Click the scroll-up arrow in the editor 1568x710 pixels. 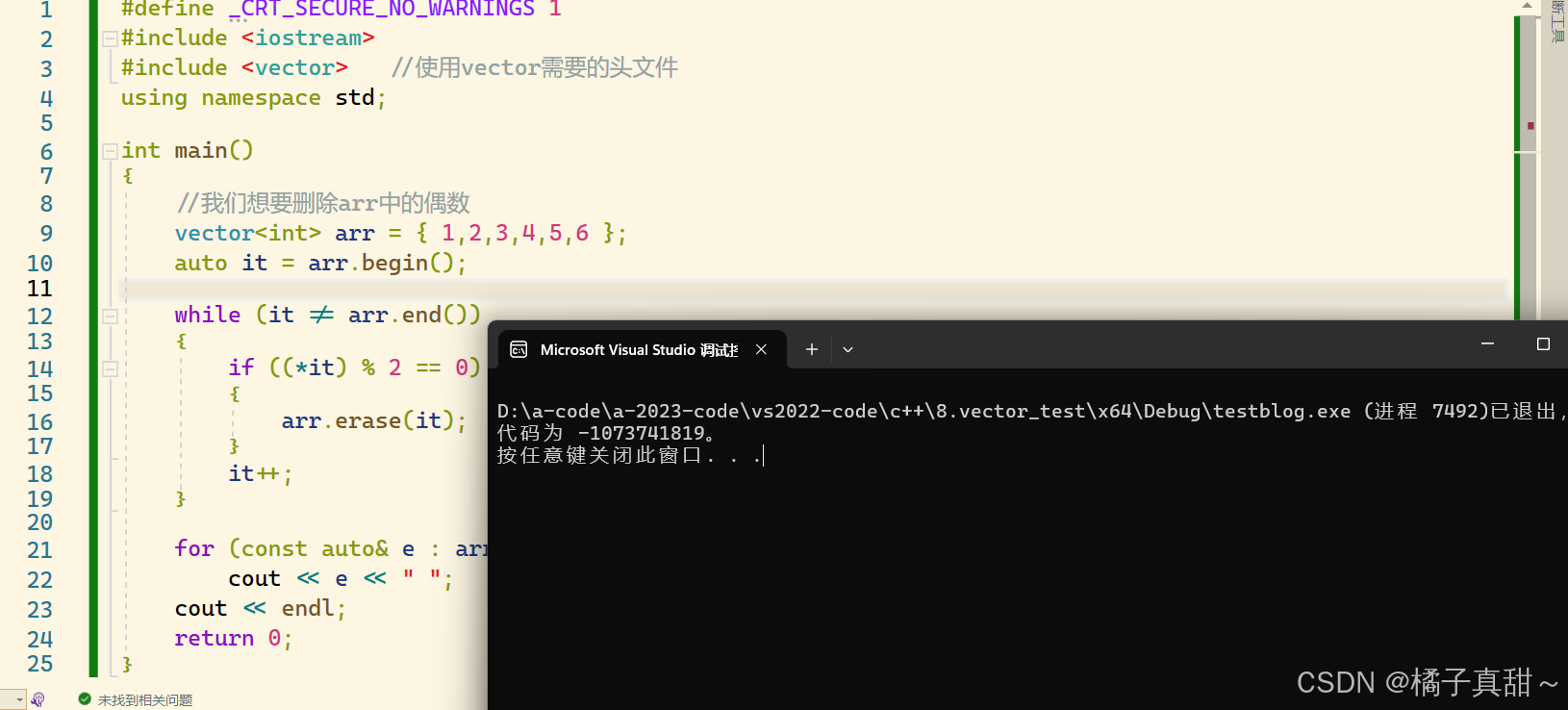(x=1527, y=6)
